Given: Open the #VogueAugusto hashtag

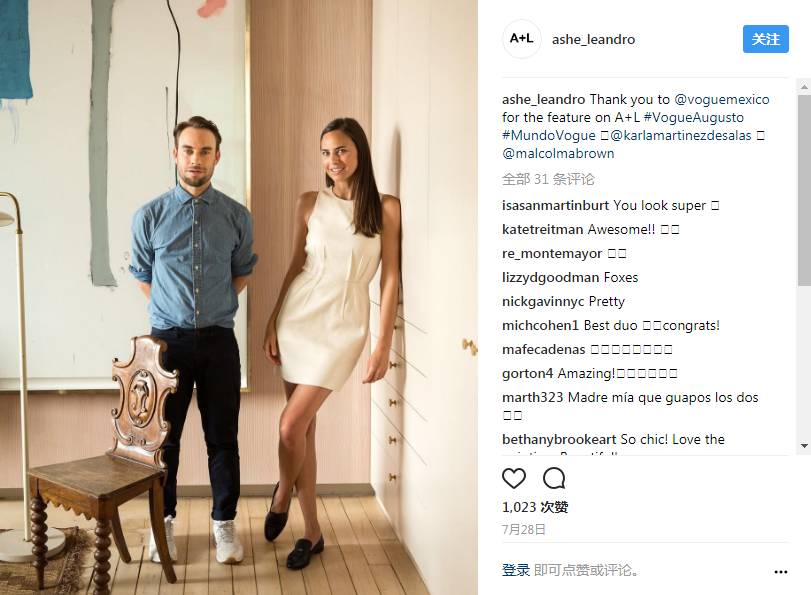Looking at the screenshot, I should tap(694, 117).
